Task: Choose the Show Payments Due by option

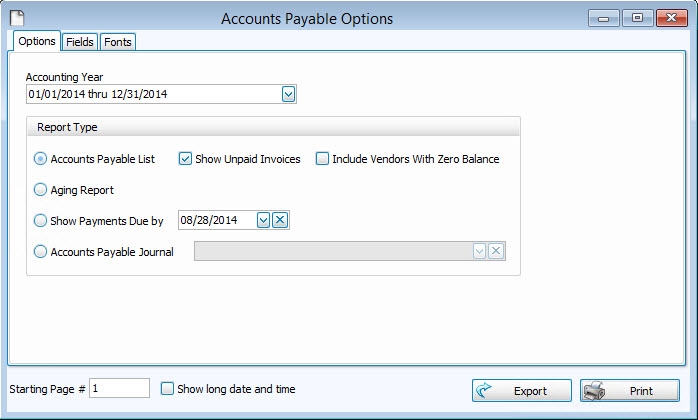Action: click(41, 221)
